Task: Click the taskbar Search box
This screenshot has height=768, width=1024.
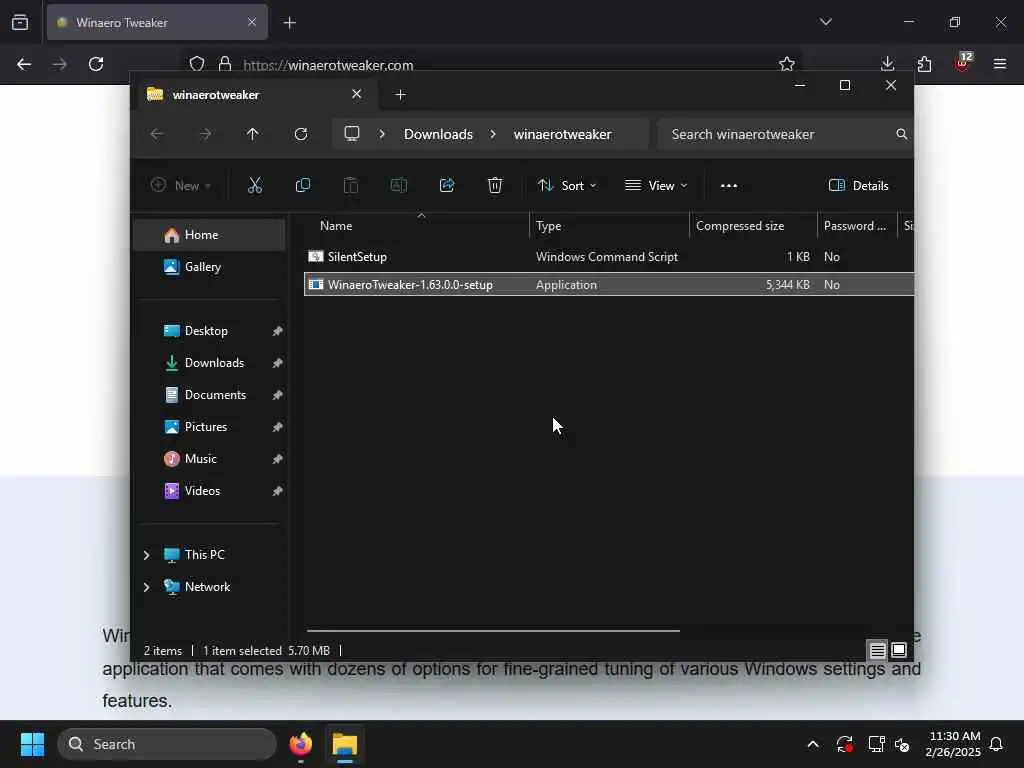Action: click(167, 744)
